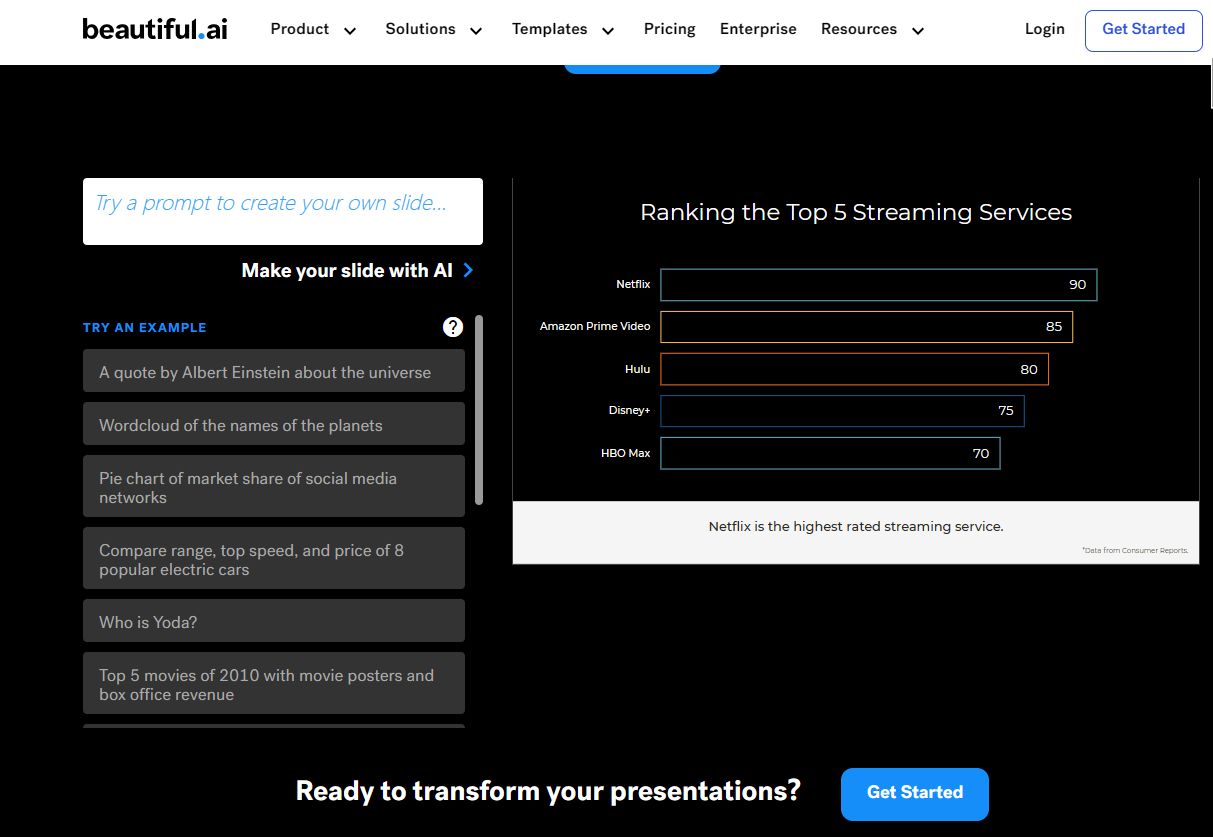Image resolution: width=1213 pixels, height=837 pixels.
Task: Click the Hulu bar showing 80
Action: [855, 369]
